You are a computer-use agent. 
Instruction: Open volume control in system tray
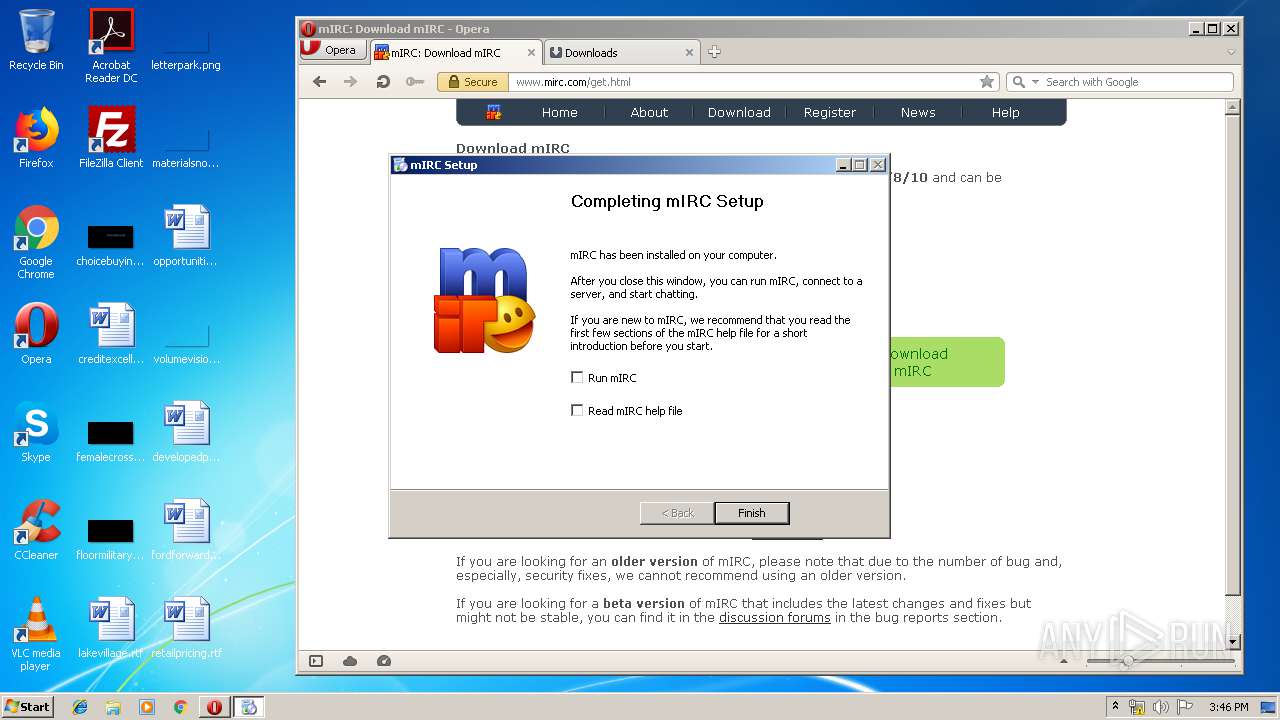pos(1161,707)
